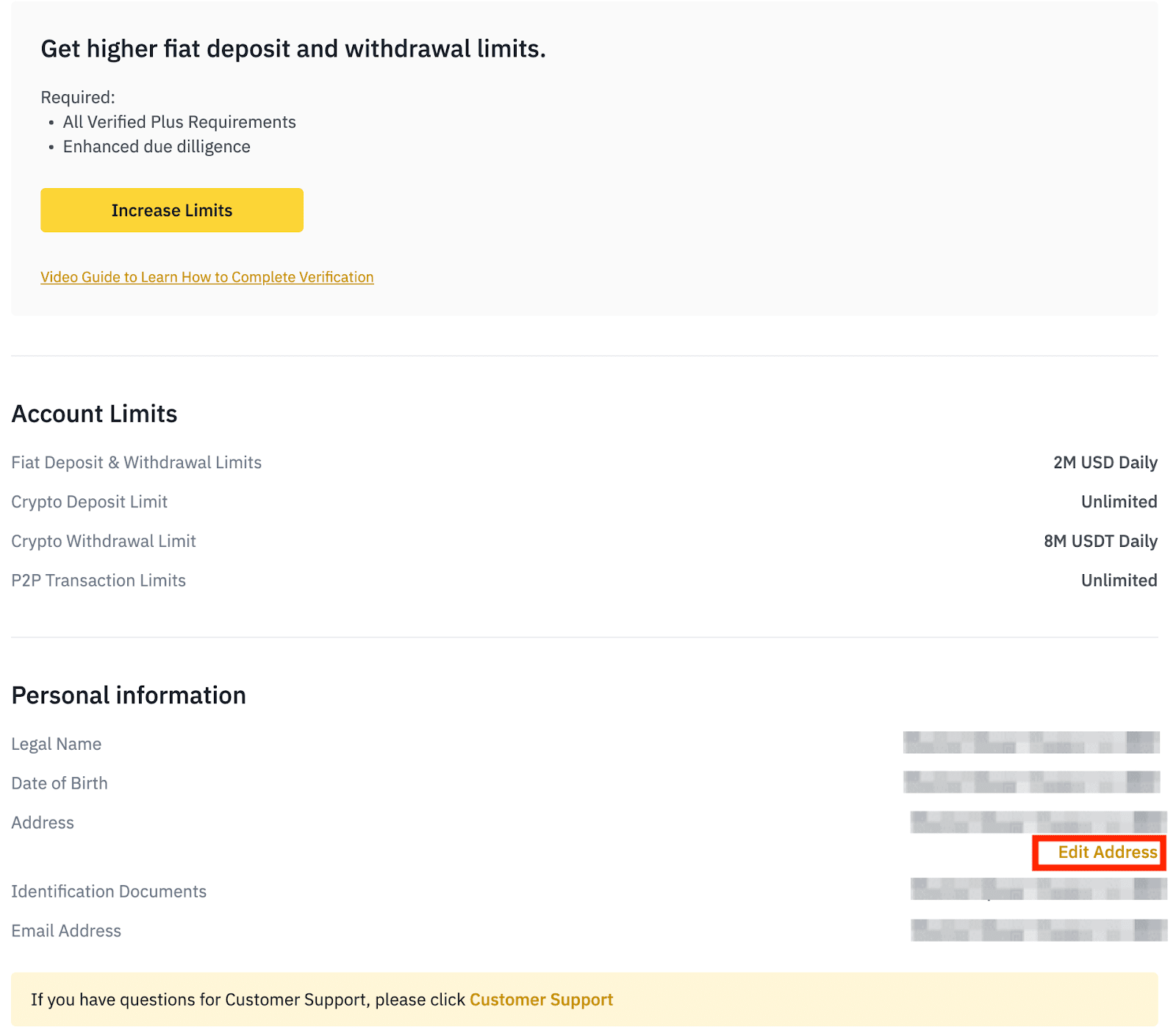Viewport: 1176px width, 1035px height.
Task: Click the blurred Email Address value
Action: point(1039,931)
